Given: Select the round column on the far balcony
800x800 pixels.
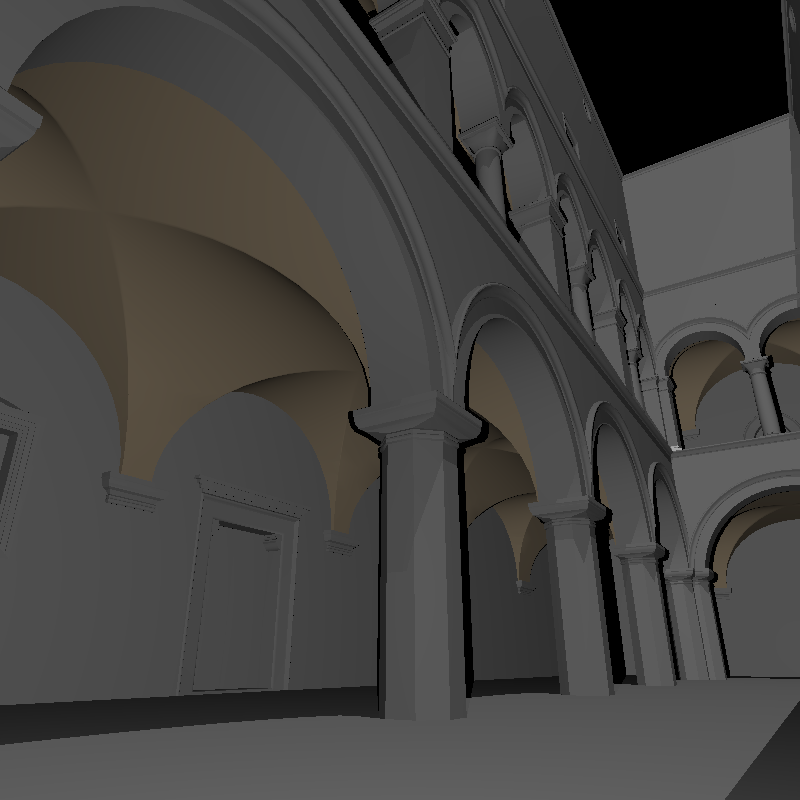Looking at the screenshot, I should pos(762,395).
